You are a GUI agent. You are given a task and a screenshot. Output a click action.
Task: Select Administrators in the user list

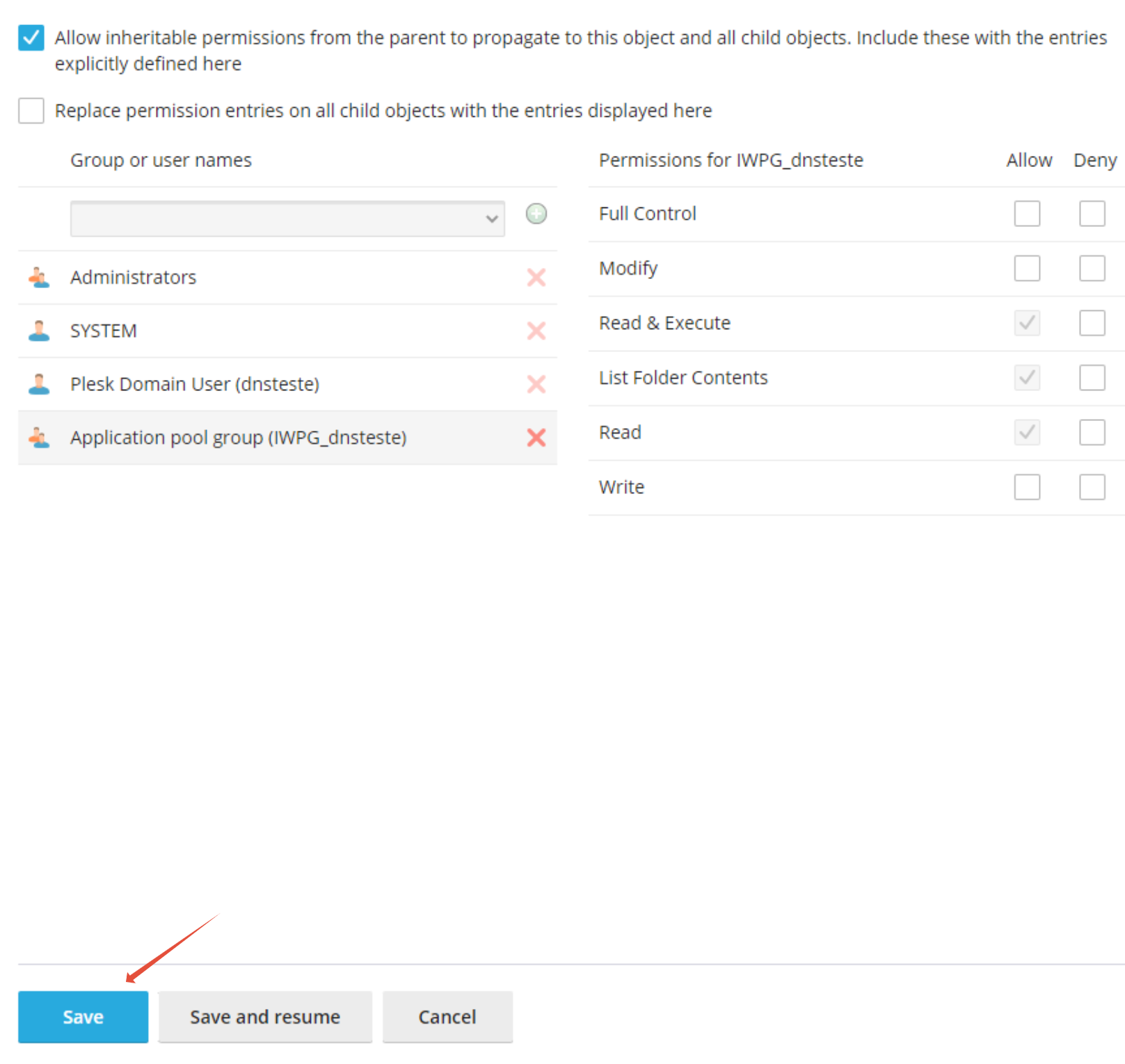click(x=287, y=277)
